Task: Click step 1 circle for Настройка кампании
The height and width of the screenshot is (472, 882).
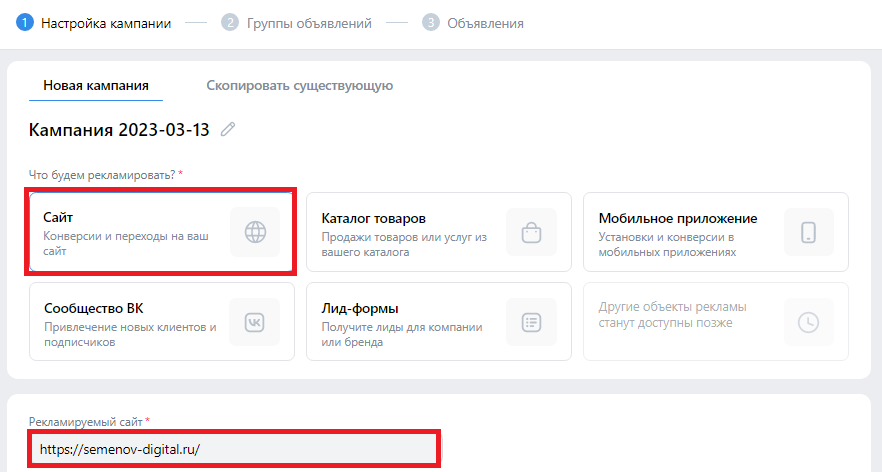Action: pos(25,23)
